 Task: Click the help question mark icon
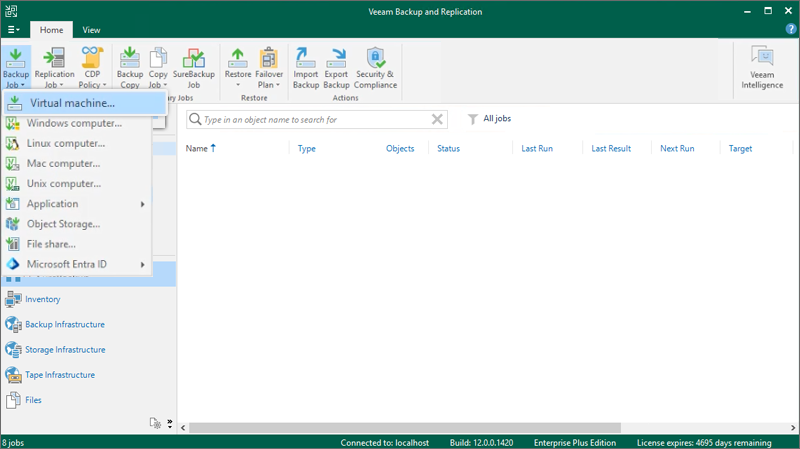pos(791,29)
